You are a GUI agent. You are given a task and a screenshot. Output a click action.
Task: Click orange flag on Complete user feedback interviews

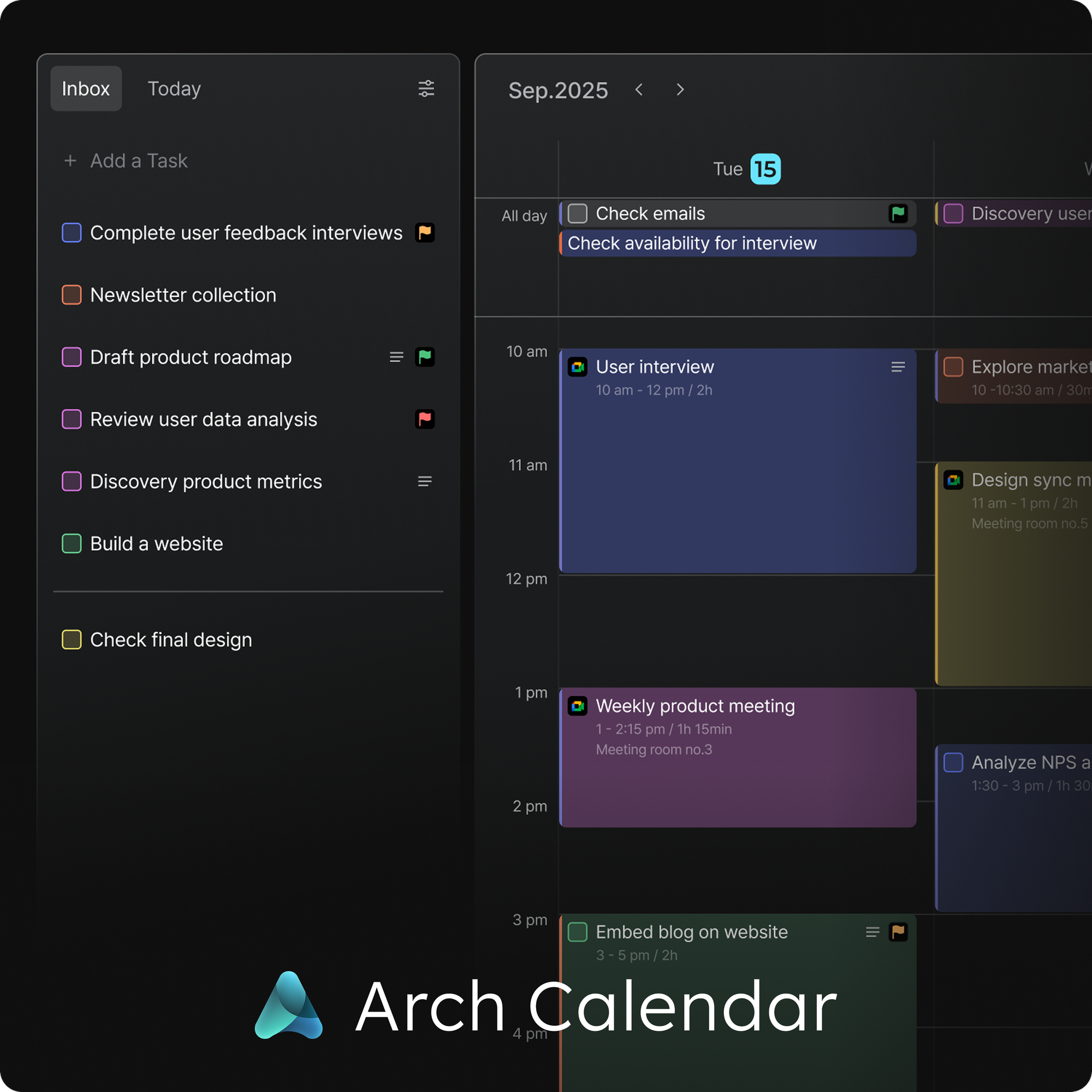(425, 233)
